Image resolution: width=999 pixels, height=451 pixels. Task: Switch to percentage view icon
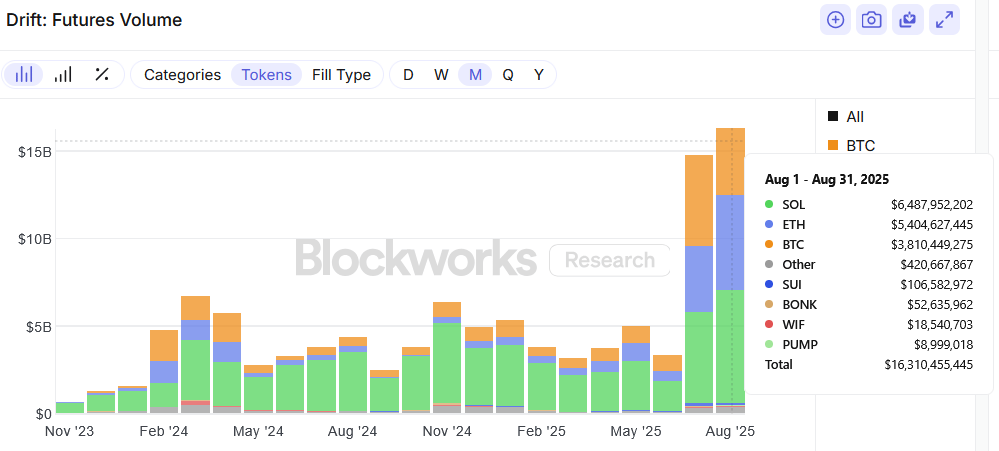(101, 75)
